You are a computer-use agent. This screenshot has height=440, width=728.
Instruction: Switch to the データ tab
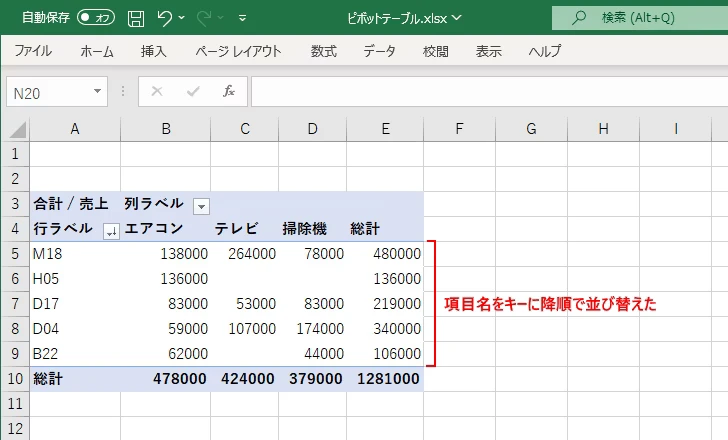[x=379, y=51]
